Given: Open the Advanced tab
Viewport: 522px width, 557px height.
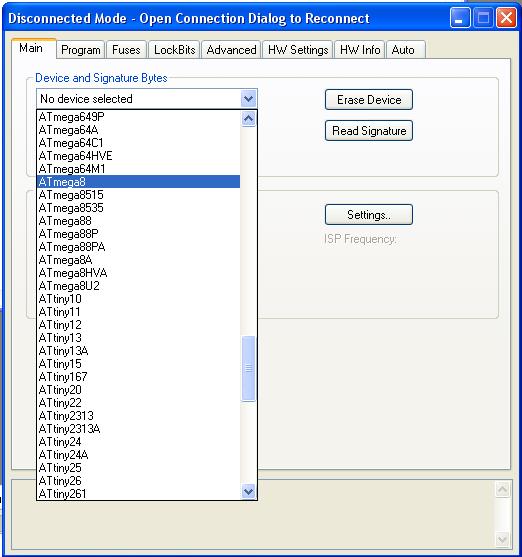Looking at the screenshot, I should [x=231, y=49].
